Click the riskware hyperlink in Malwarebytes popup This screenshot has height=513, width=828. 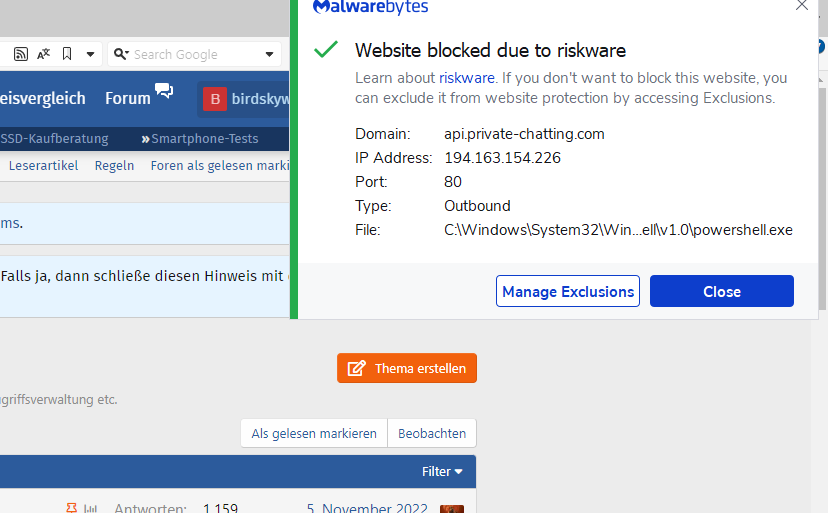pos(467,78)
